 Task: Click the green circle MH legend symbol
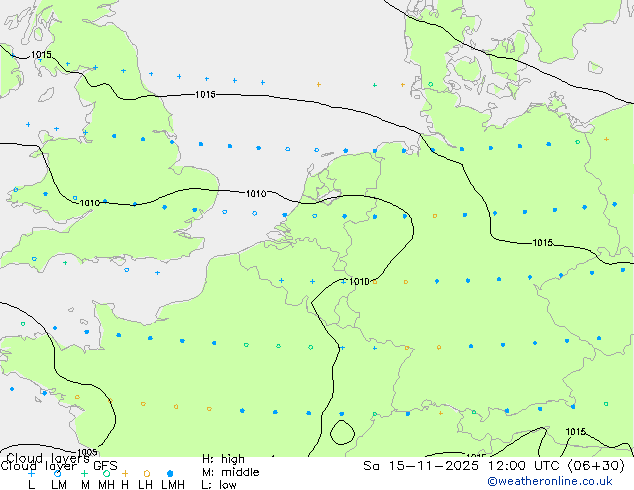[106, 473]
